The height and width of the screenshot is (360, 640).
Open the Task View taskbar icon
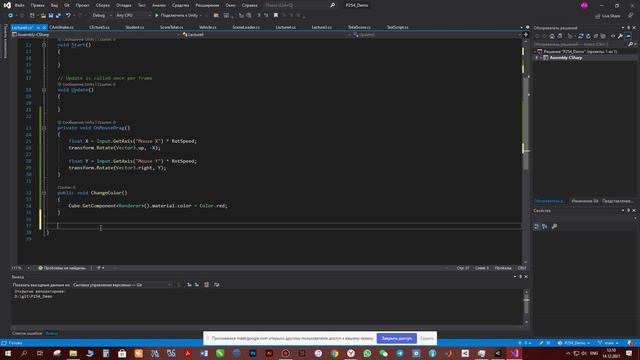(40, 353)
